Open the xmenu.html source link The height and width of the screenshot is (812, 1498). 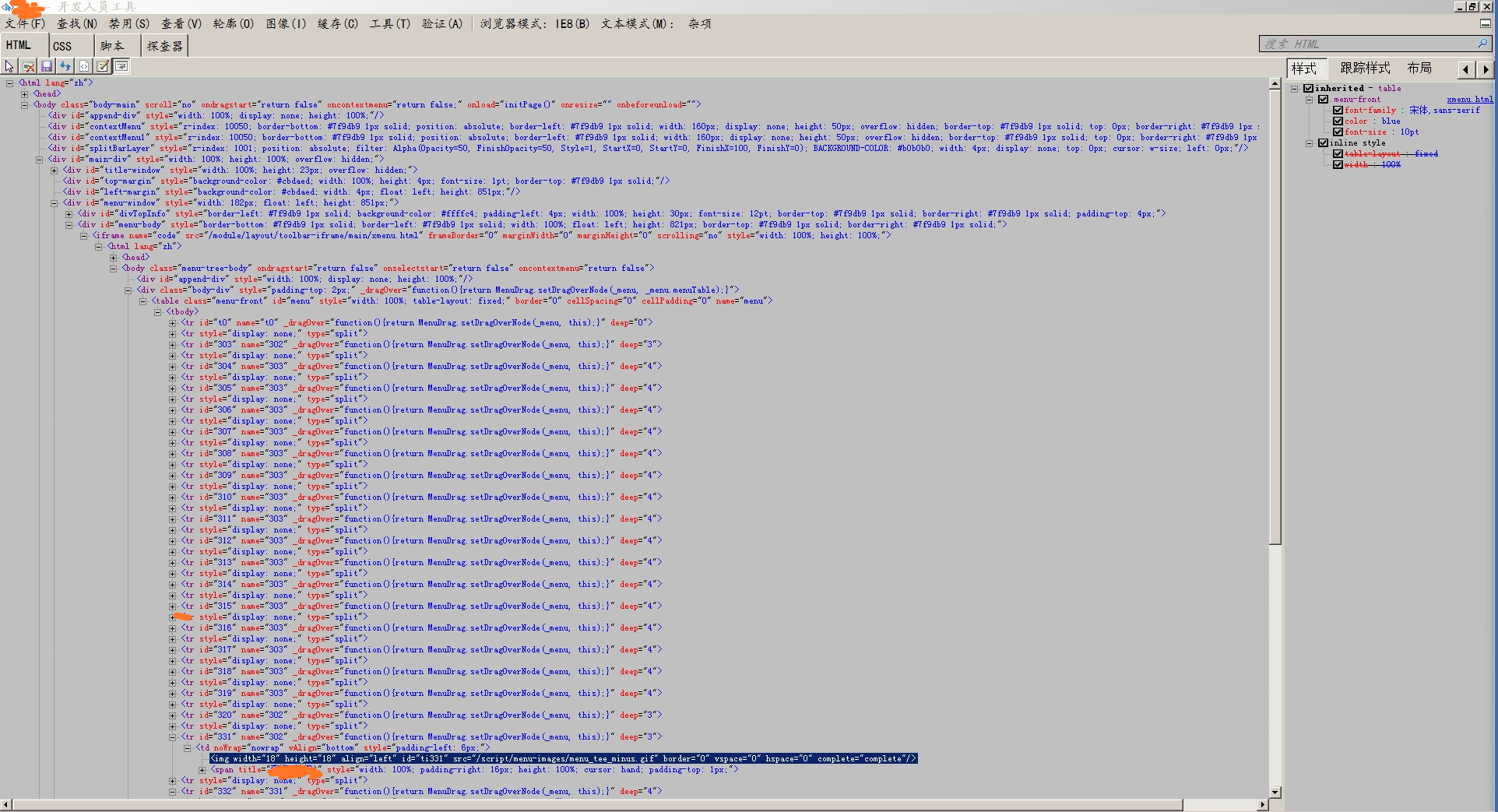[1470, 100]
